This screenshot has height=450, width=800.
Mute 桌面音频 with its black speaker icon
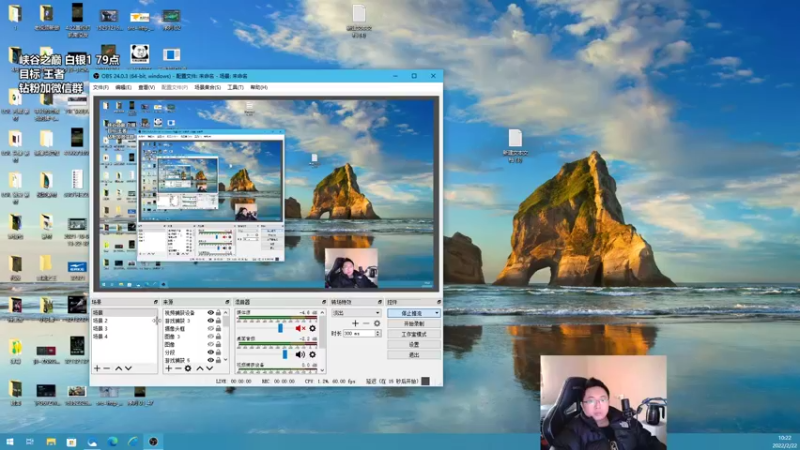(x=300, y=354)
